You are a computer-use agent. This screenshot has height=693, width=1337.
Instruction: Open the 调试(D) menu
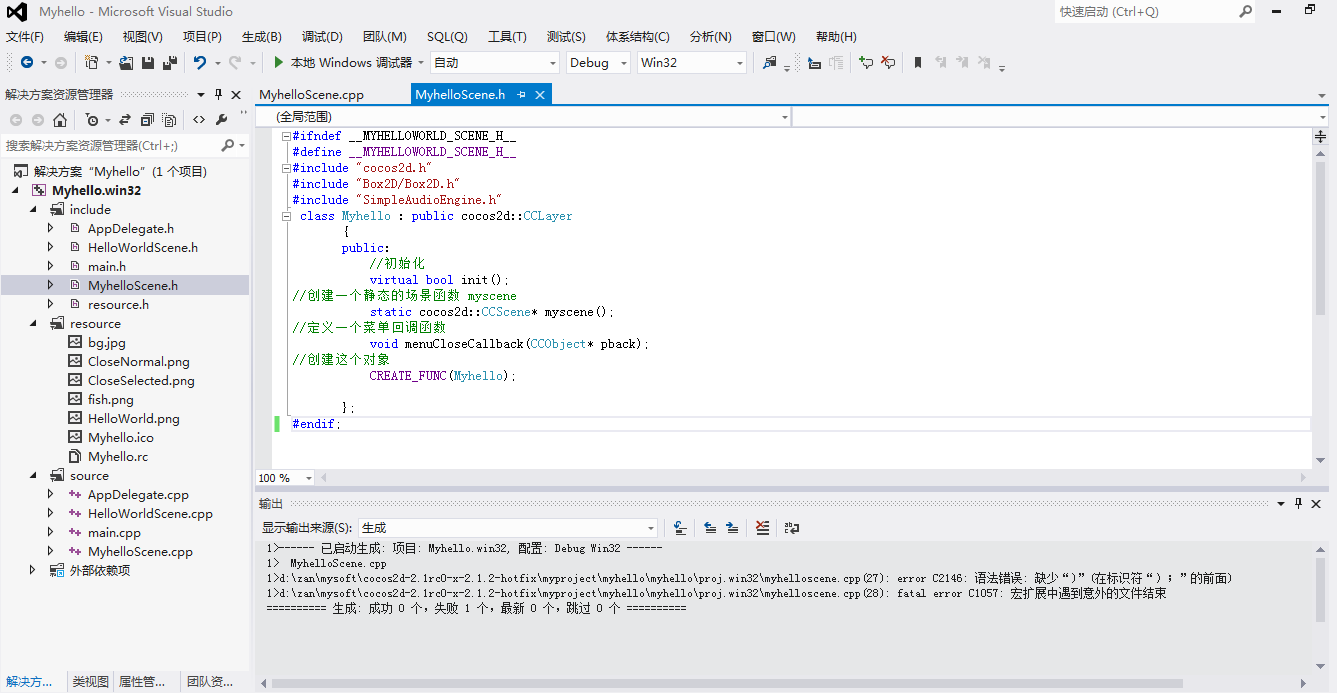322,37
